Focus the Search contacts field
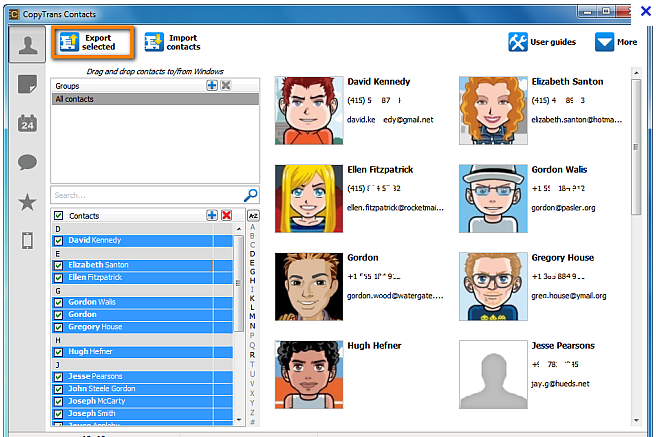Viewport: 656px width, 437px height. [146, 195]
